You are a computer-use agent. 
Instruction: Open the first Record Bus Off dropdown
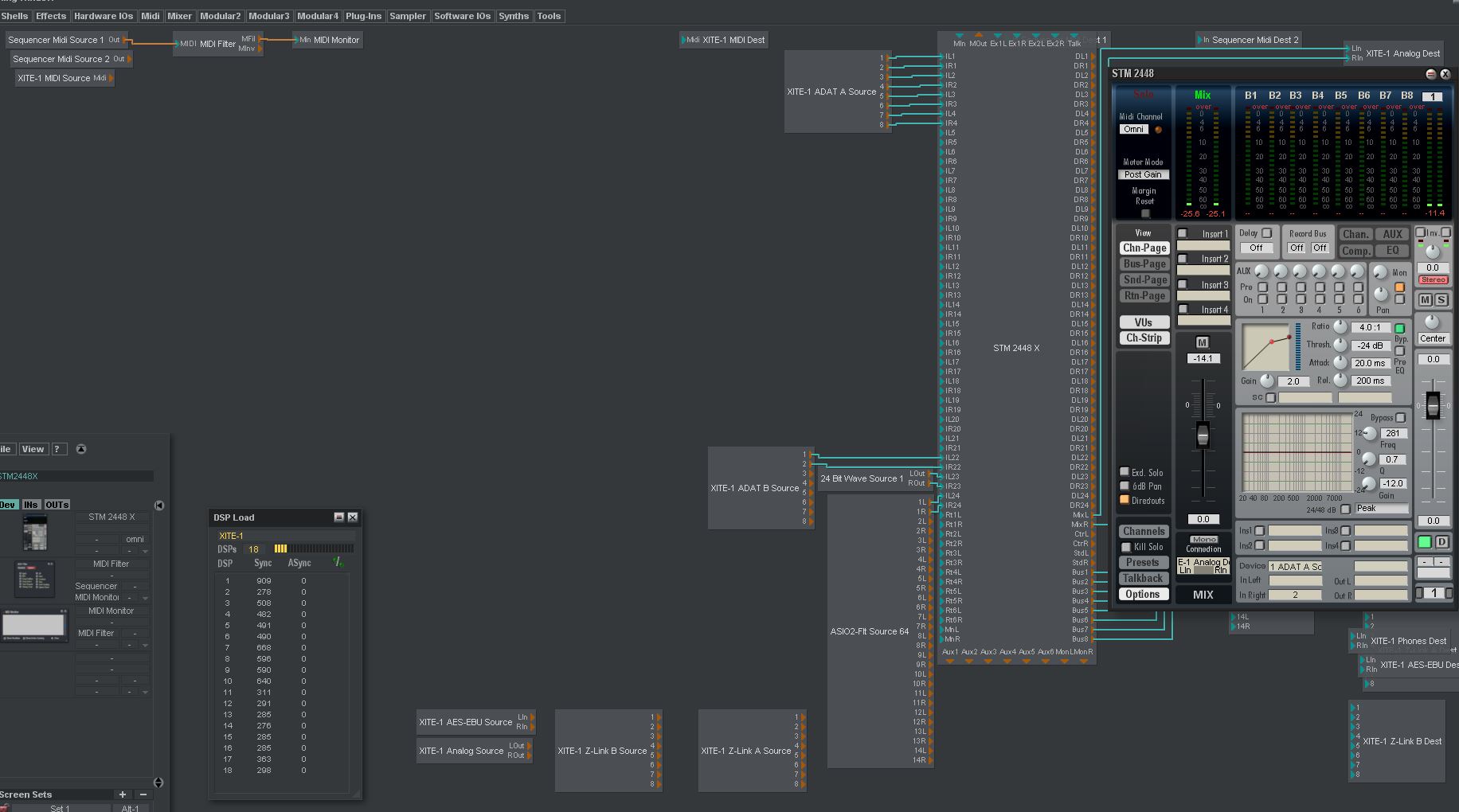pyautogui.click(x=1297, y=248)
